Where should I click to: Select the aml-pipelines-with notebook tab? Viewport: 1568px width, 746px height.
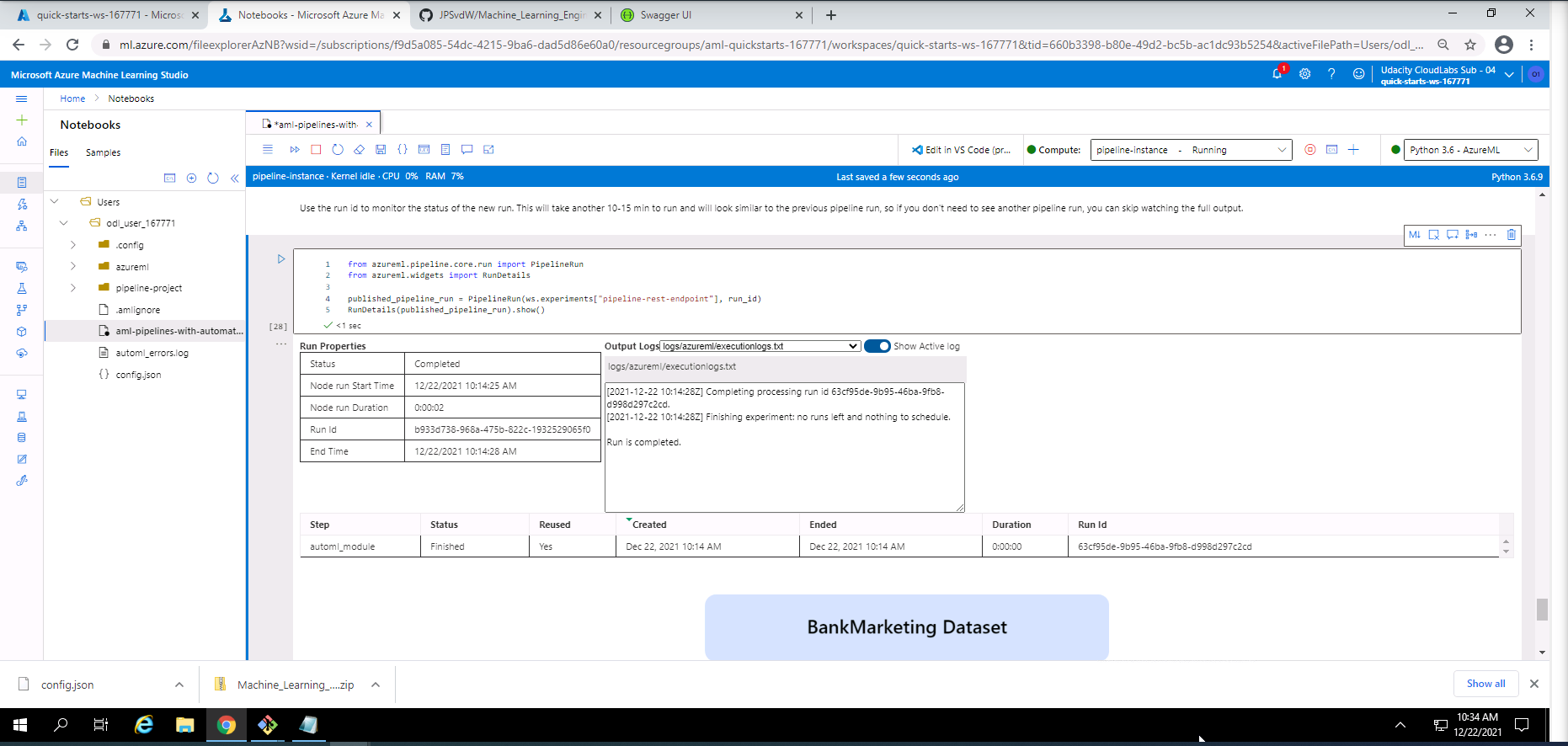tap(313, 124)
